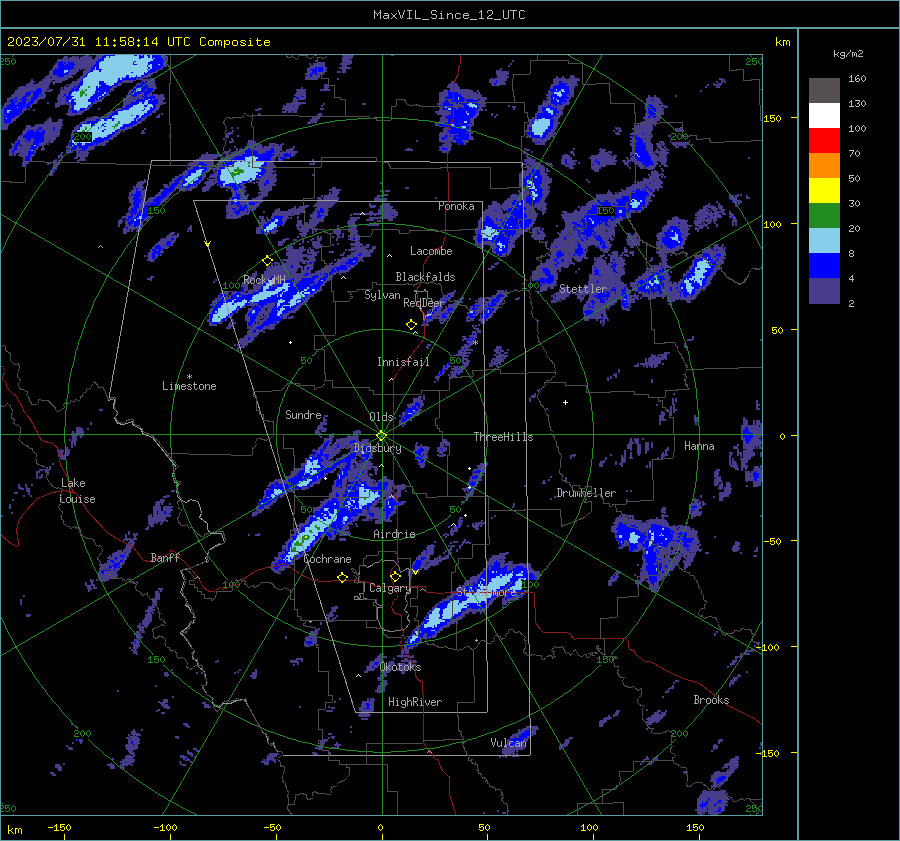
Task: Click the Lake Louise map label
Action: pyautogui.click(x=77, y=491)
